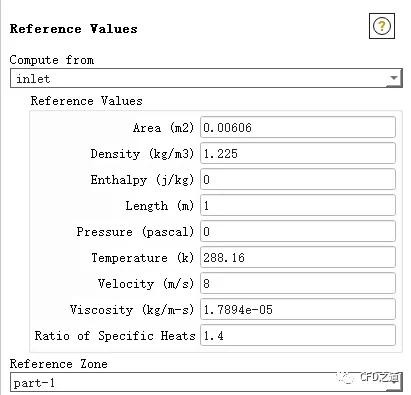
Task: Click the Length (m) input field
Action: [298, 205]
